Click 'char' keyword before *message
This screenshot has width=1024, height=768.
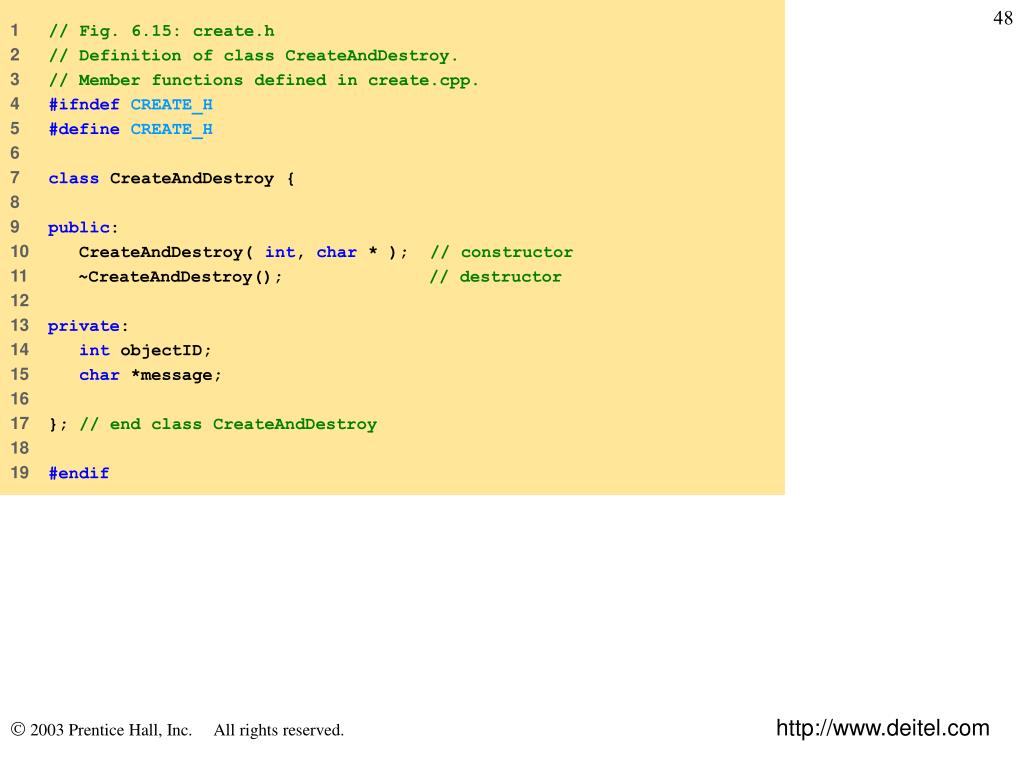tap(99, 375)
